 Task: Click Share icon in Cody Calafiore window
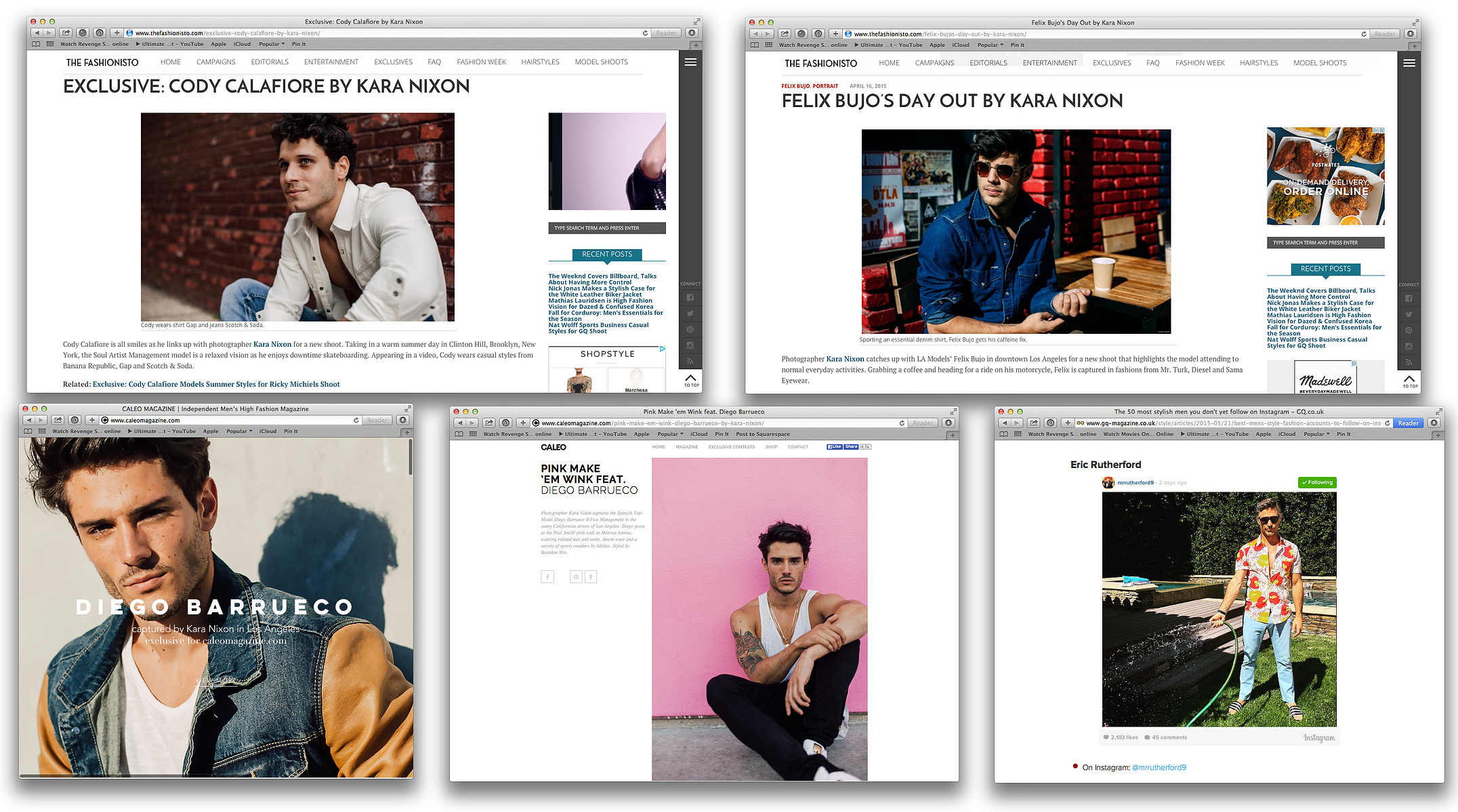click(66, 33)
